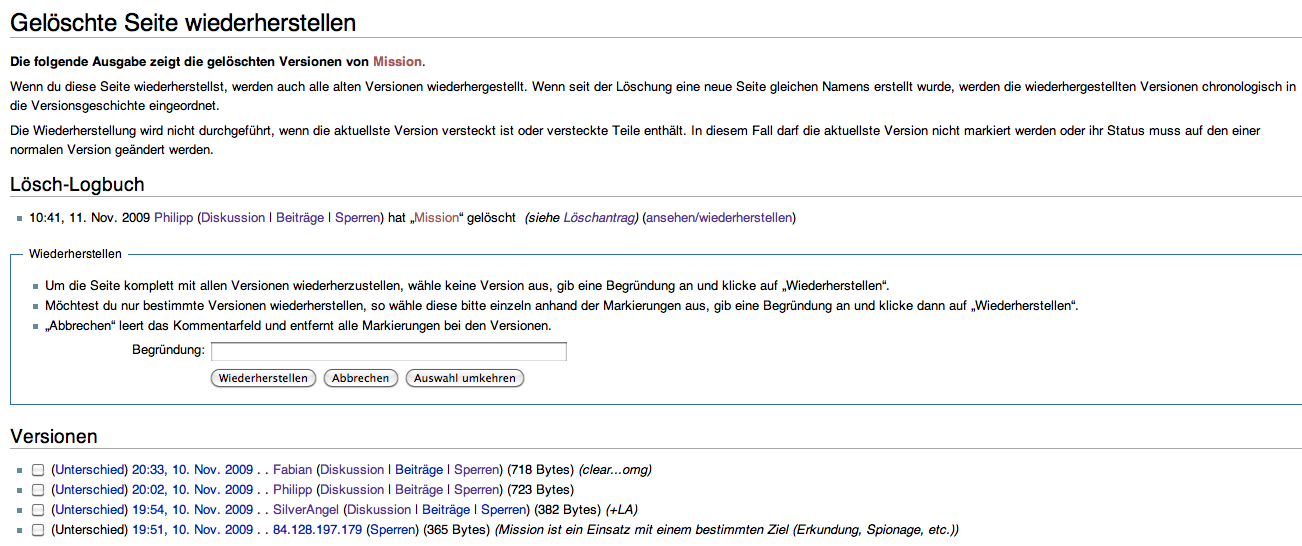Open Philipp's user page in the Lösch-Logbuch

coord(173,217)
